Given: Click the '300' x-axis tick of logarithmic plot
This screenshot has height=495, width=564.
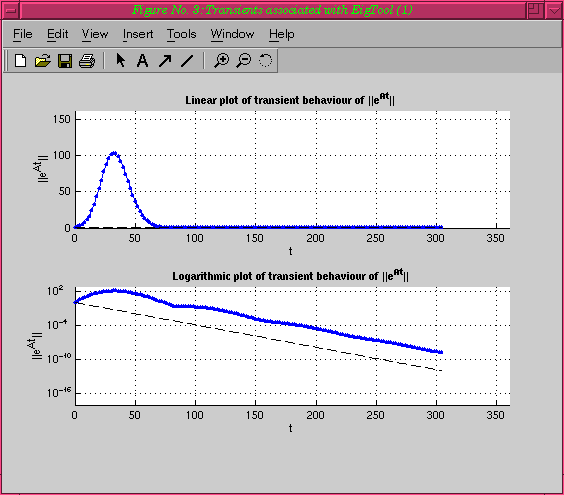Looking at the screenshot, I should [x=435, y=415].
